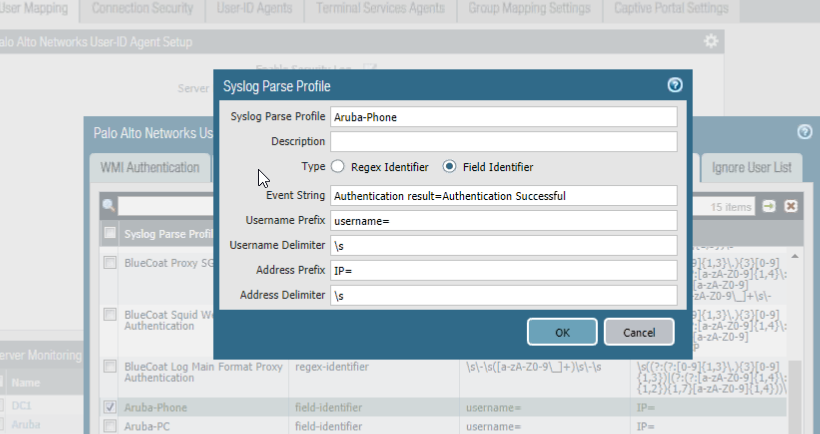
Task: Click the Address Delimiter field
Action: tap(504, 295)
